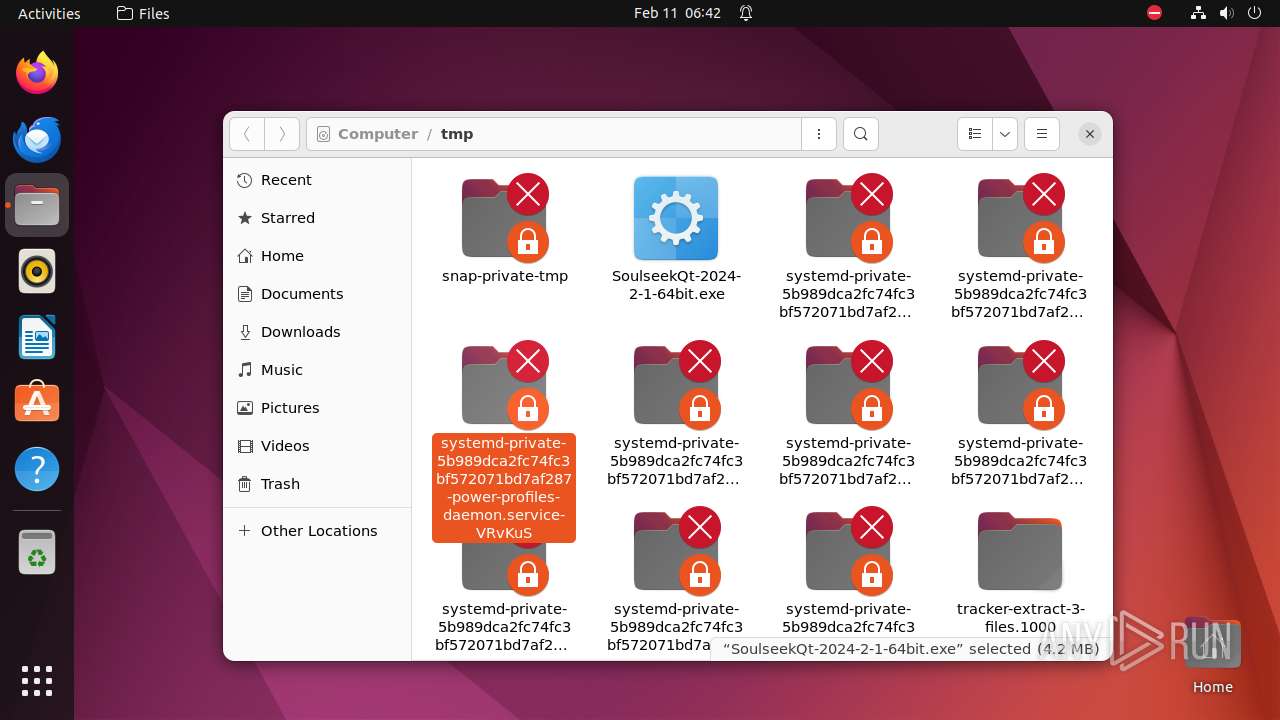The width and height of the screenshot is (1280, 720).
Task: Open Videos in the sidebar
Action: [317, 446]
